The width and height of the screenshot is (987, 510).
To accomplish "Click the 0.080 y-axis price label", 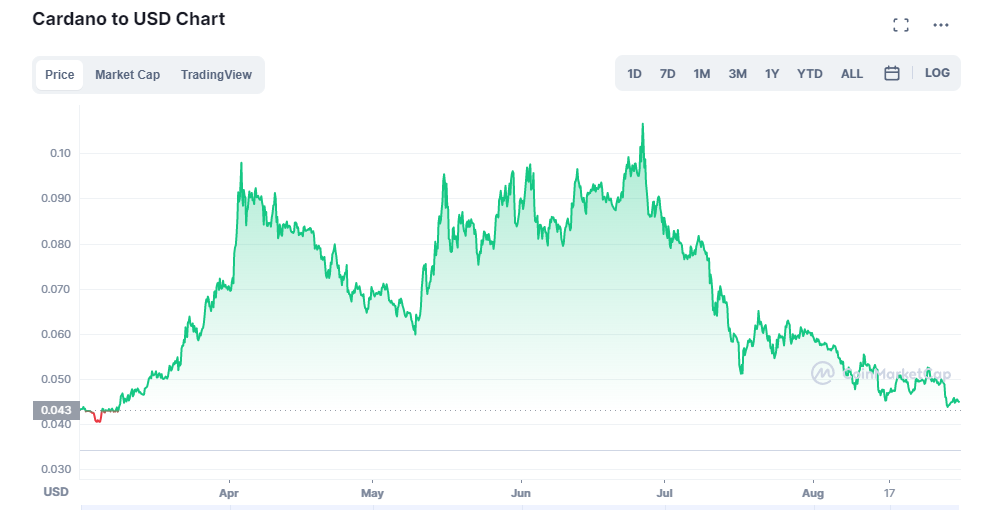I will tap(56, 244).
